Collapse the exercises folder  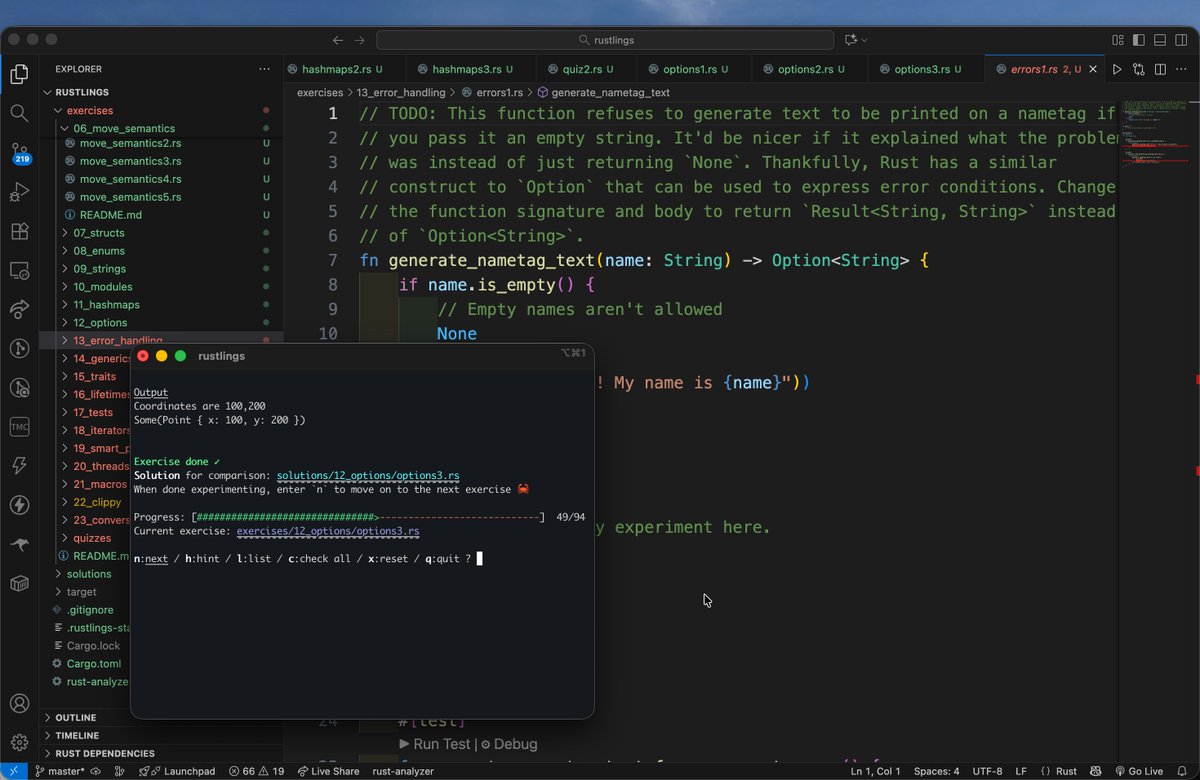(160, 110)
